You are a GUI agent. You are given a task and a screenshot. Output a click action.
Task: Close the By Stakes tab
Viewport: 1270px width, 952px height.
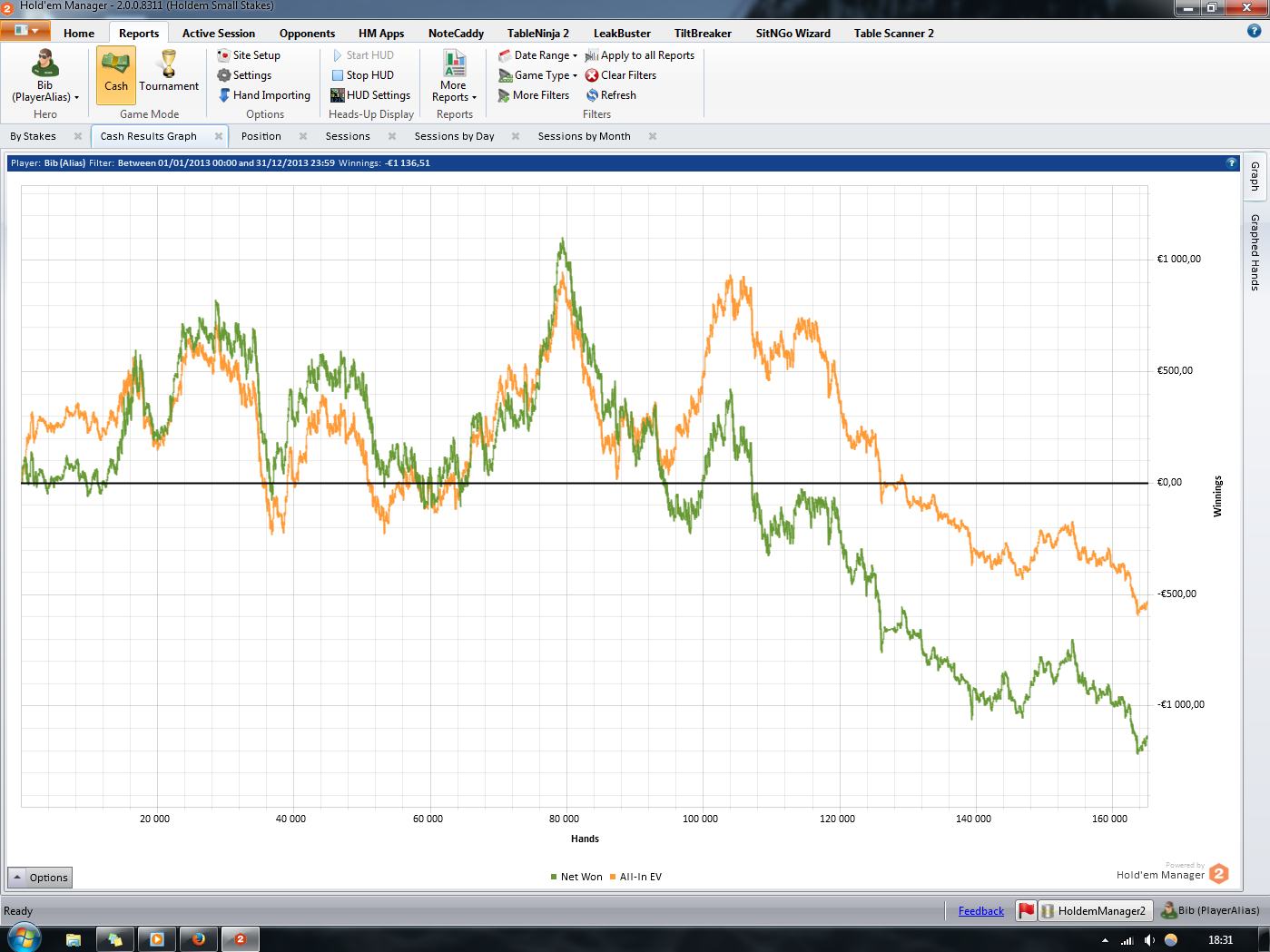click(x=78, y=136)
